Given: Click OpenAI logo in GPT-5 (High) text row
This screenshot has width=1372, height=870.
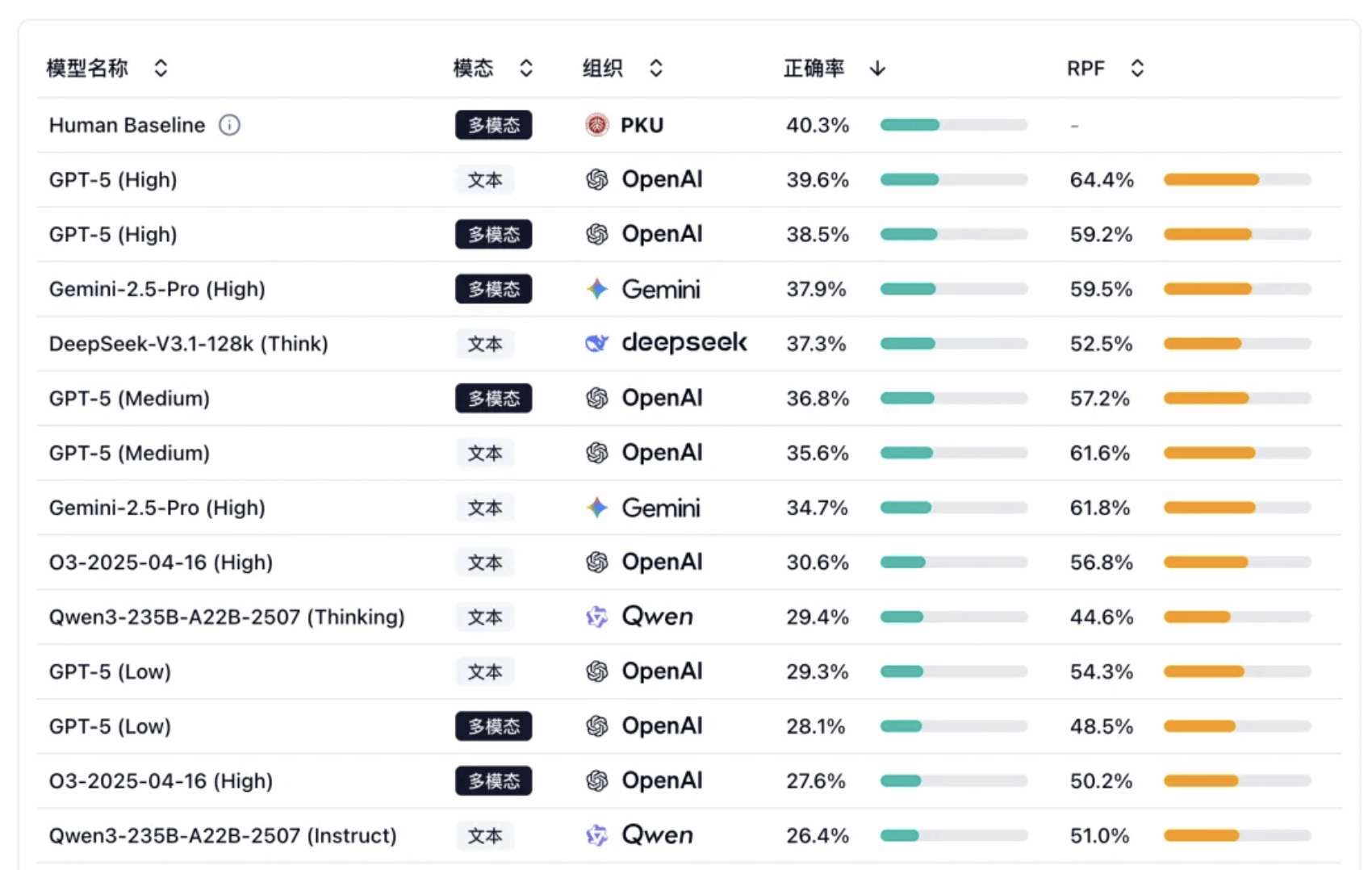Looking at the screenshot, I should click(x=597, y=179).
